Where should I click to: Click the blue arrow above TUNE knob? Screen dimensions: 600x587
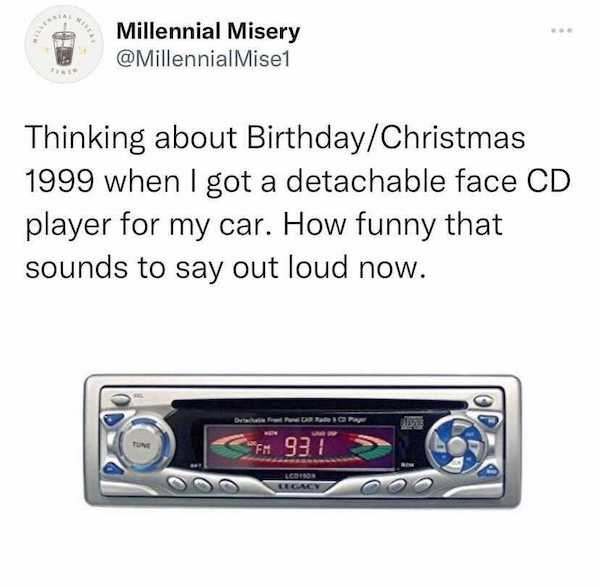point(111,419)
